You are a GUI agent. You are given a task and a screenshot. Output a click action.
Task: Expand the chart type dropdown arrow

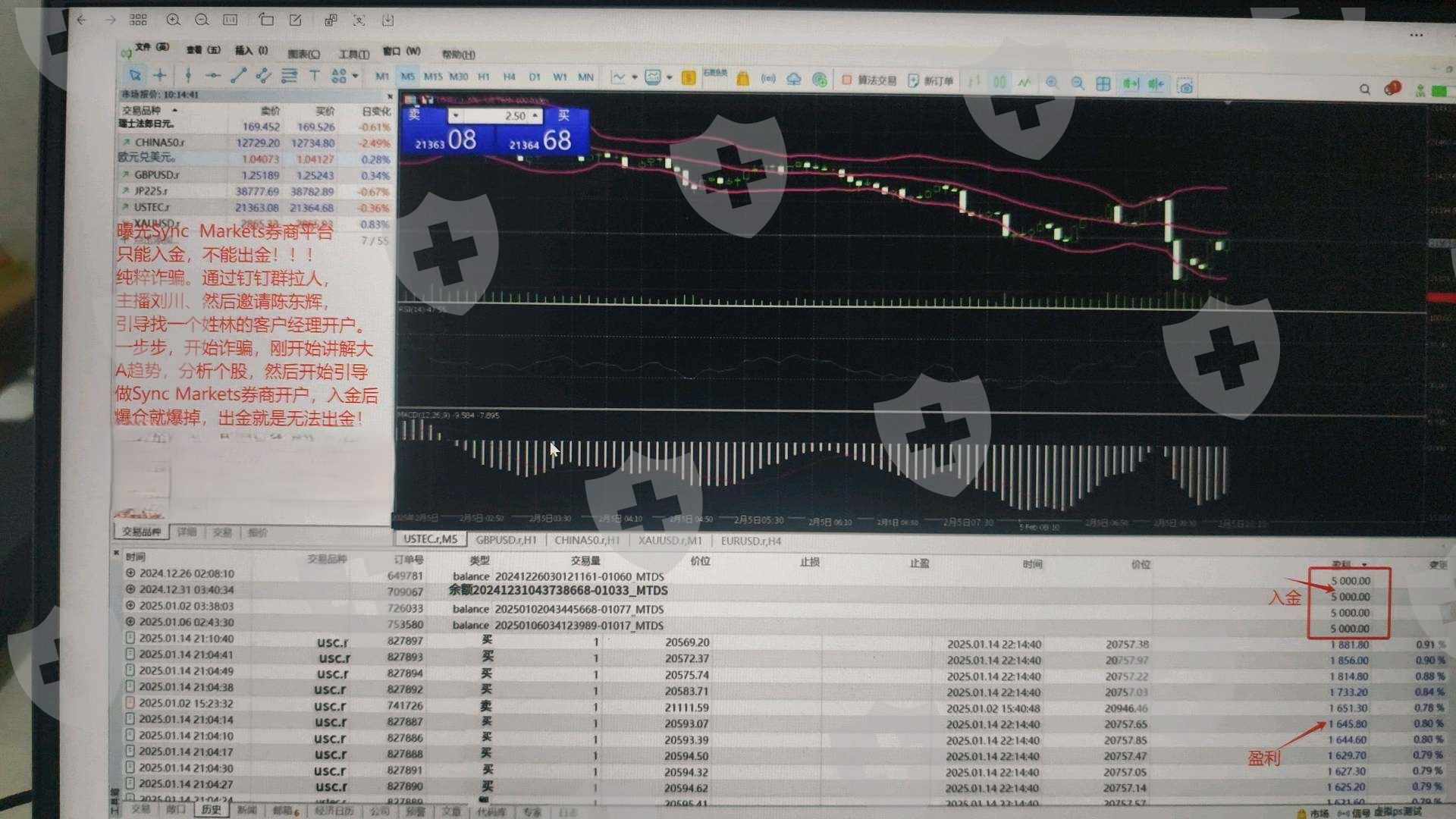pyautogui.click(x=635, y=77)
